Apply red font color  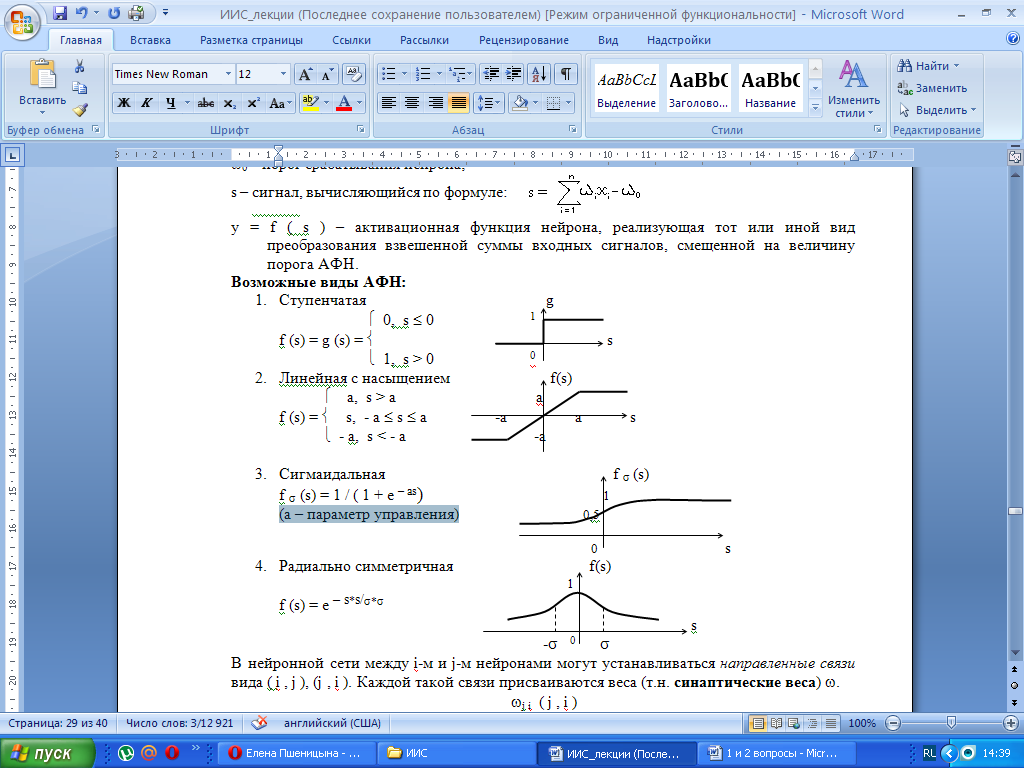pyautogui.click(x=344, y=103)
